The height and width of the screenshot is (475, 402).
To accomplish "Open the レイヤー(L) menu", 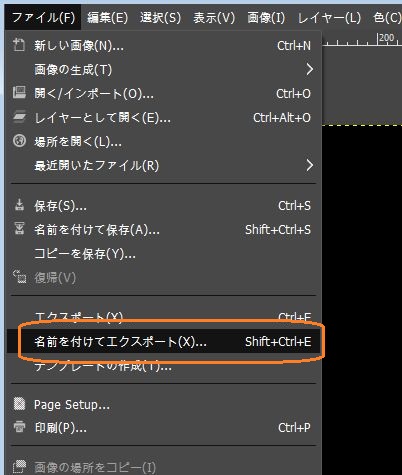I will click(x=329, y=18).
